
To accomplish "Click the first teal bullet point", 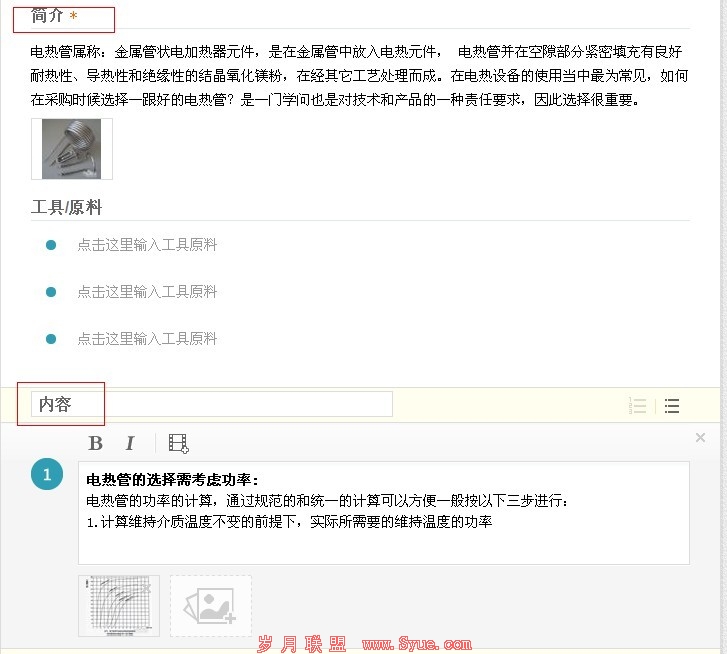I will click(x=51, y=245).
